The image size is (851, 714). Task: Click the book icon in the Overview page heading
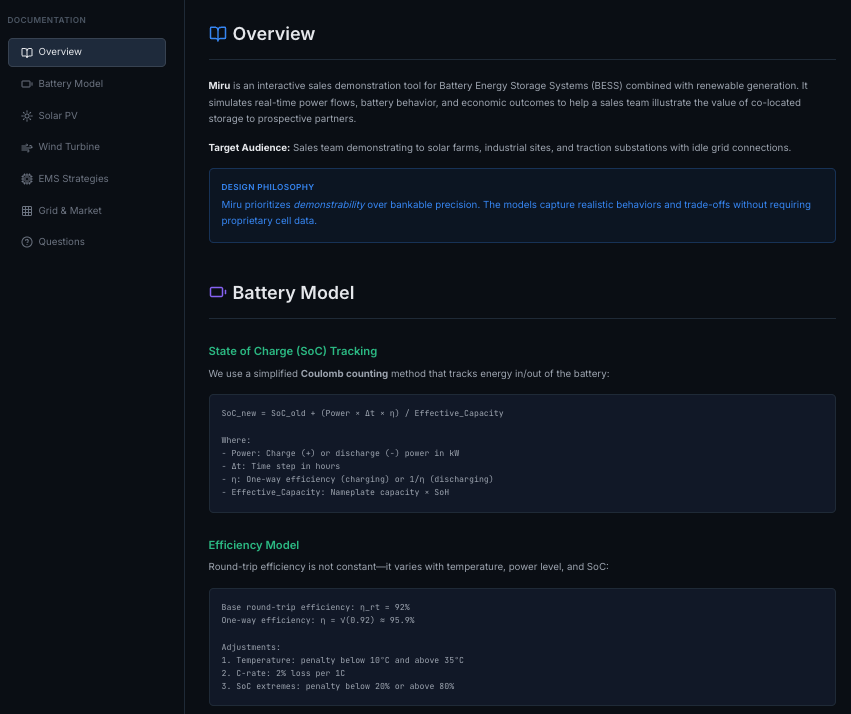(x=217, y=33)
